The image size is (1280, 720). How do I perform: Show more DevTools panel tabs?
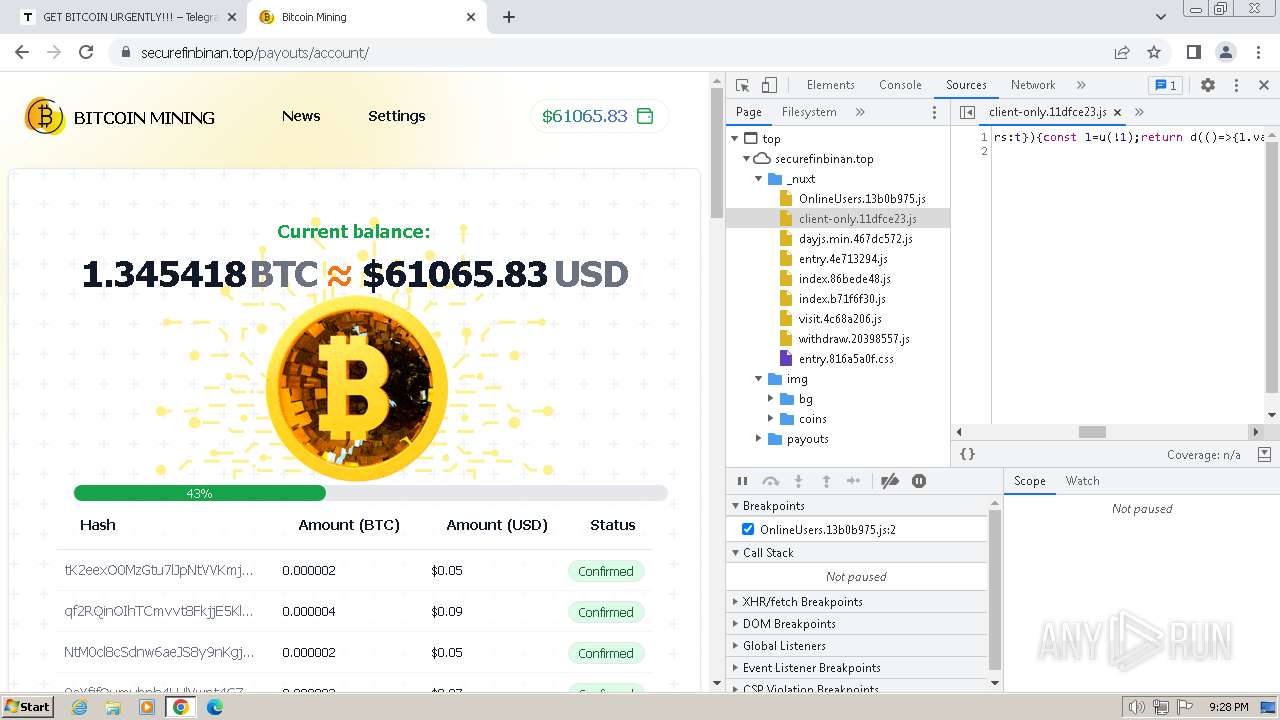click(1081, 85)
